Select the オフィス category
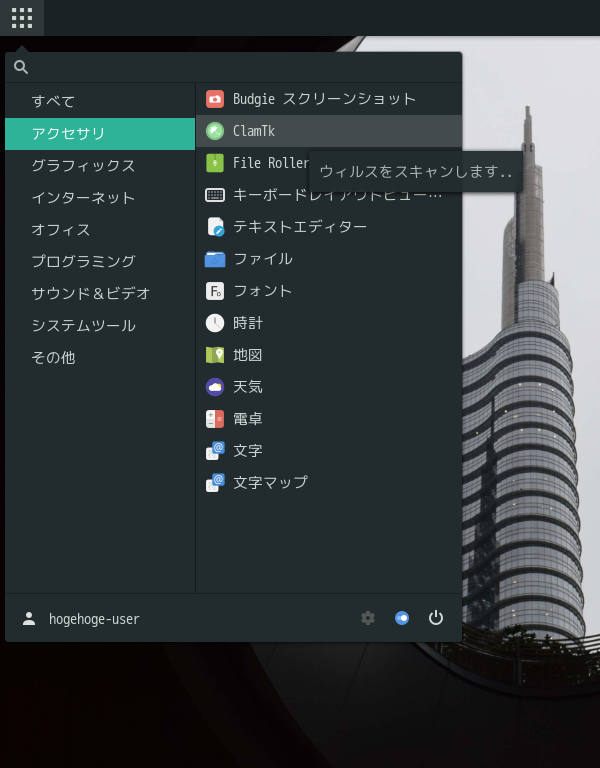 tap(100, 230)
